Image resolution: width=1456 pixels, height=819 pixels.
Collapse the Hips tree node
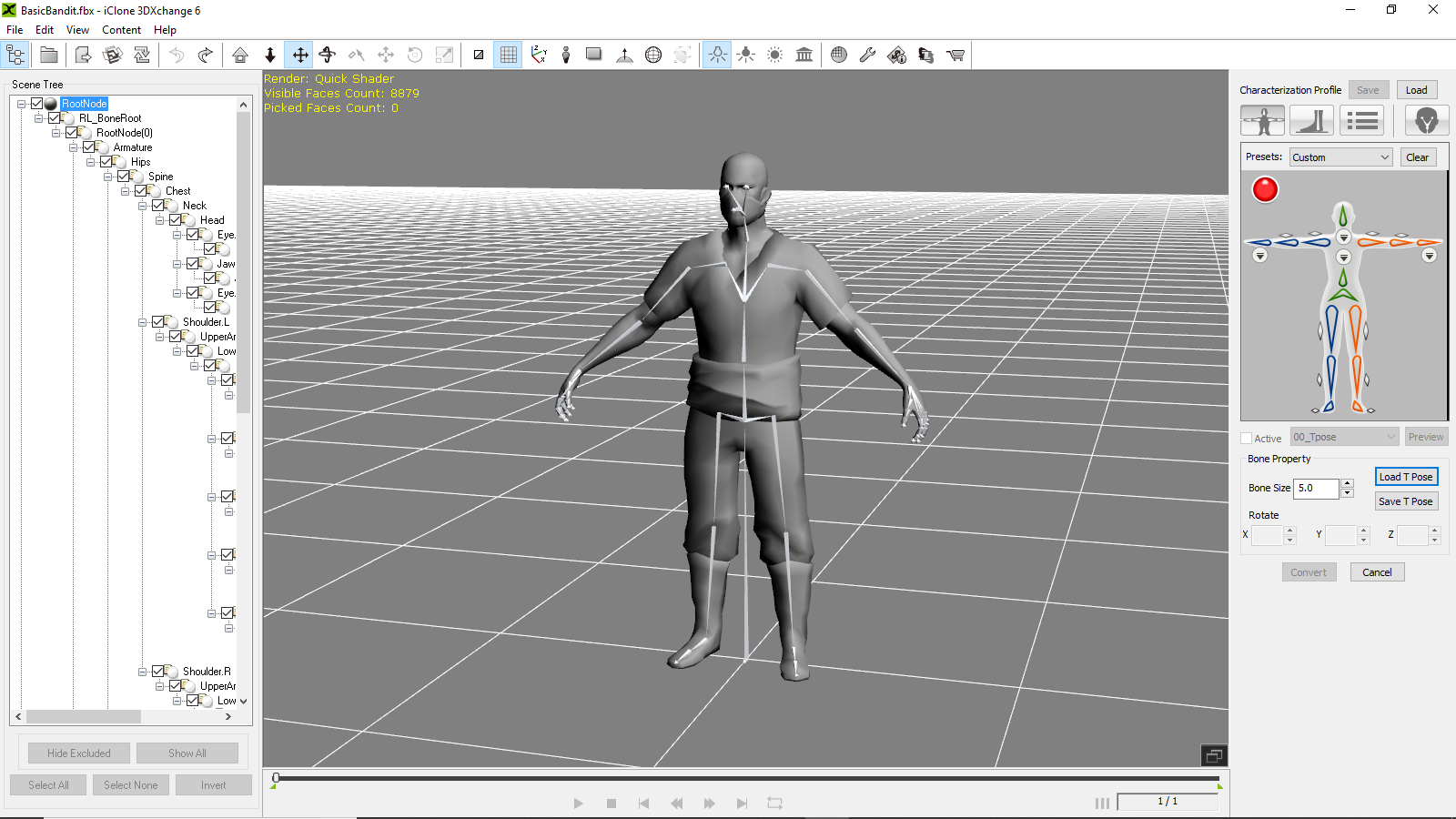pos(90,162)
